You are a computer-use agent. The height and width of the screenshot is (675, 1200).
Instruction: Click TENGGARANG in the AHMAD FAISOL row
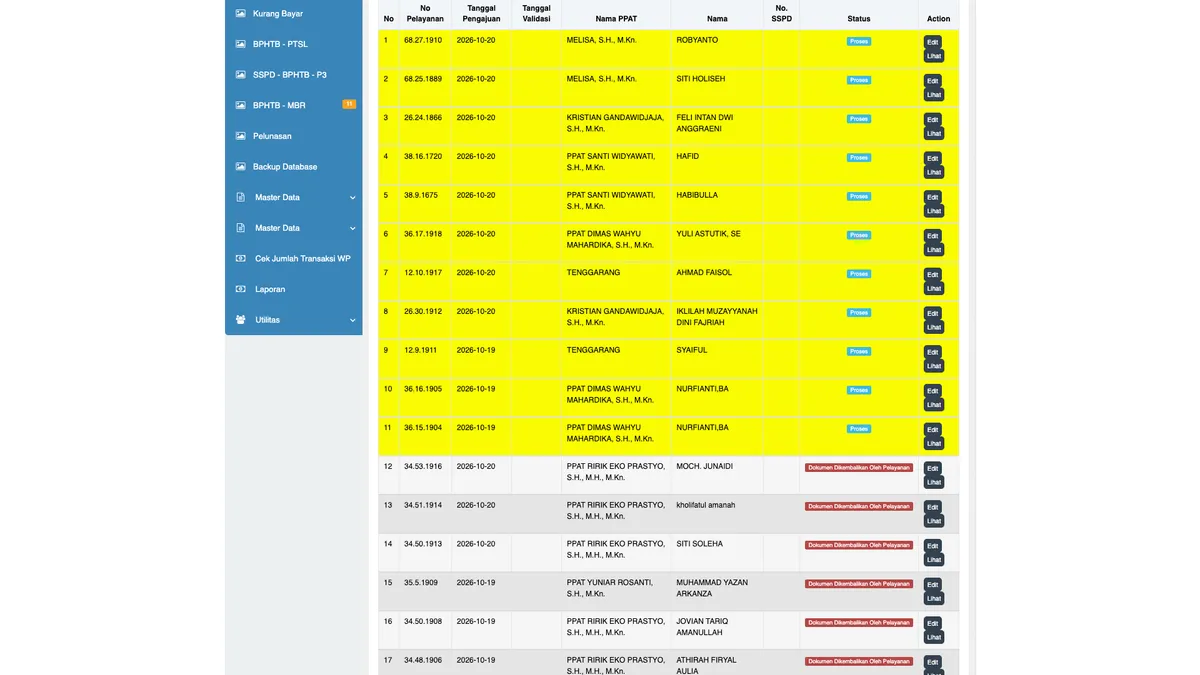(x=593, y=272)
